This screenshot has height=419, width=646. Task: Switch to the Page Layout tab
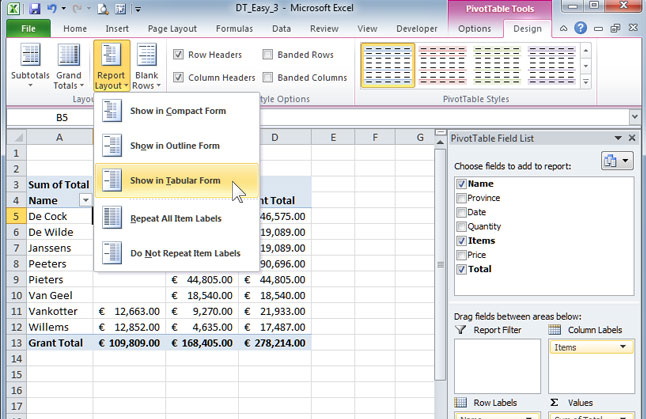click(x=172, y=28)
